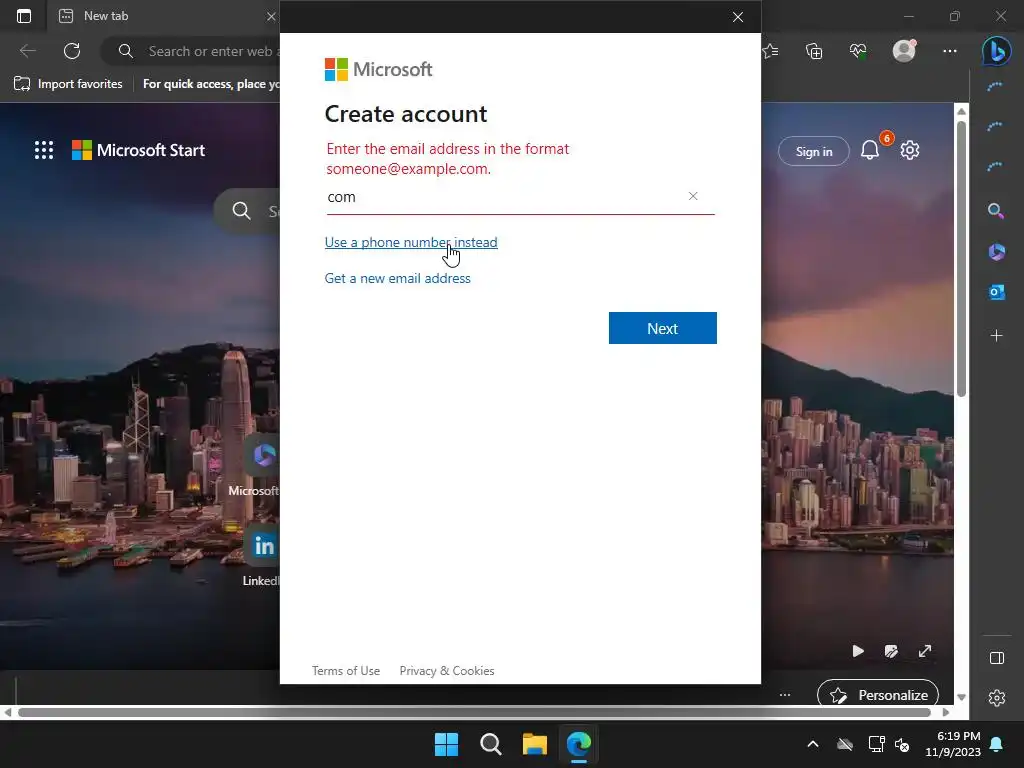The width and height of the screenshot is (1024, 768).
Task: Open background edit image icon
Action: [x=891, y=651]
